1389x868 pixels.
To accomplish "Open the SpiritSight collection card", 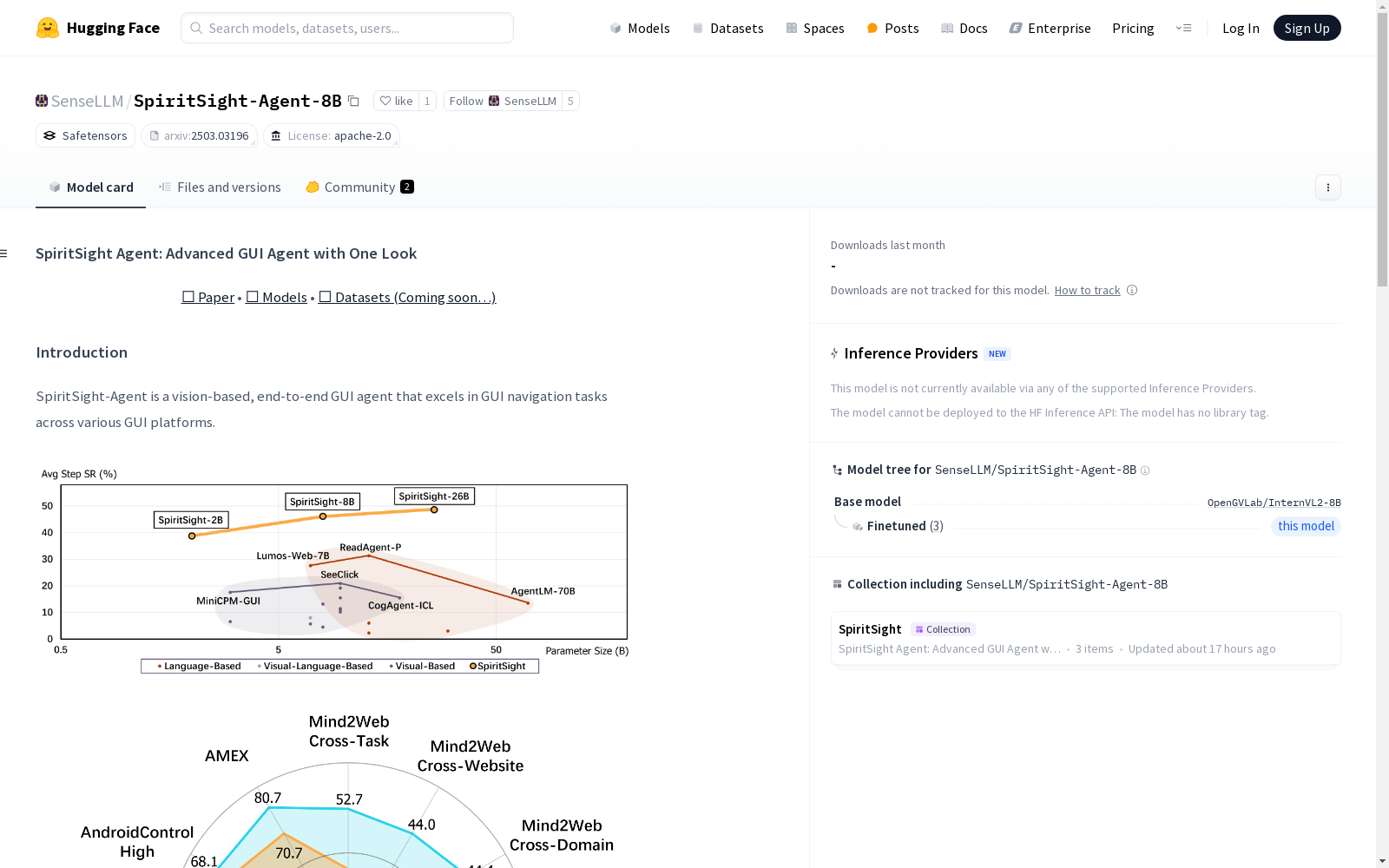I will pos(1085,638).
